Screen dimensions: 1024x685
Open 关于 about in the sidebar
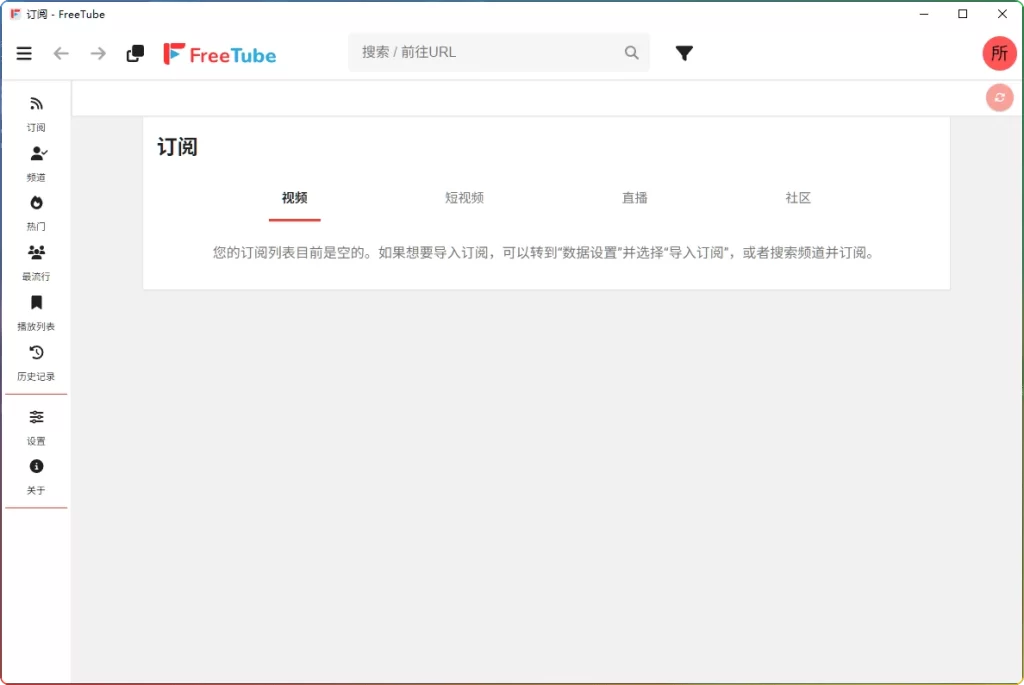tap(36, 477)
